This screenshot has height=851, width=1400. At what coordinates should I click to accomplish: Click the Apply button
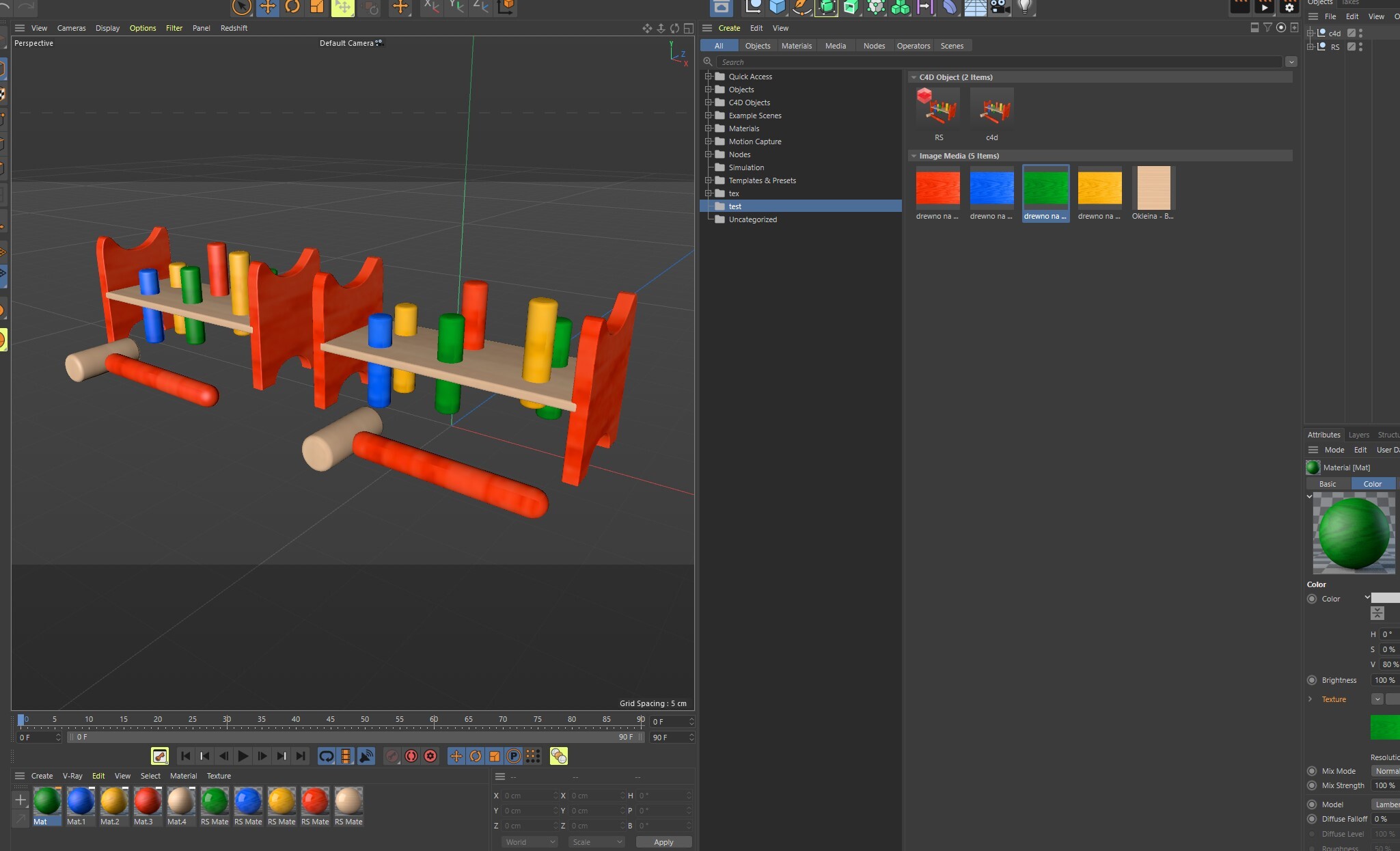pos(663,842)
